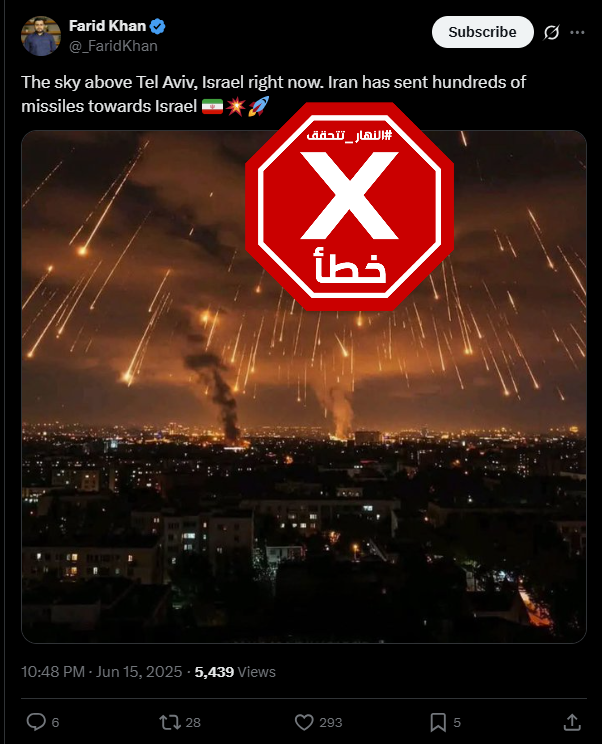Click Farid Khan's profile avatar
The image size is (602, 744).
pyautogui.click(x=41, y=36)
